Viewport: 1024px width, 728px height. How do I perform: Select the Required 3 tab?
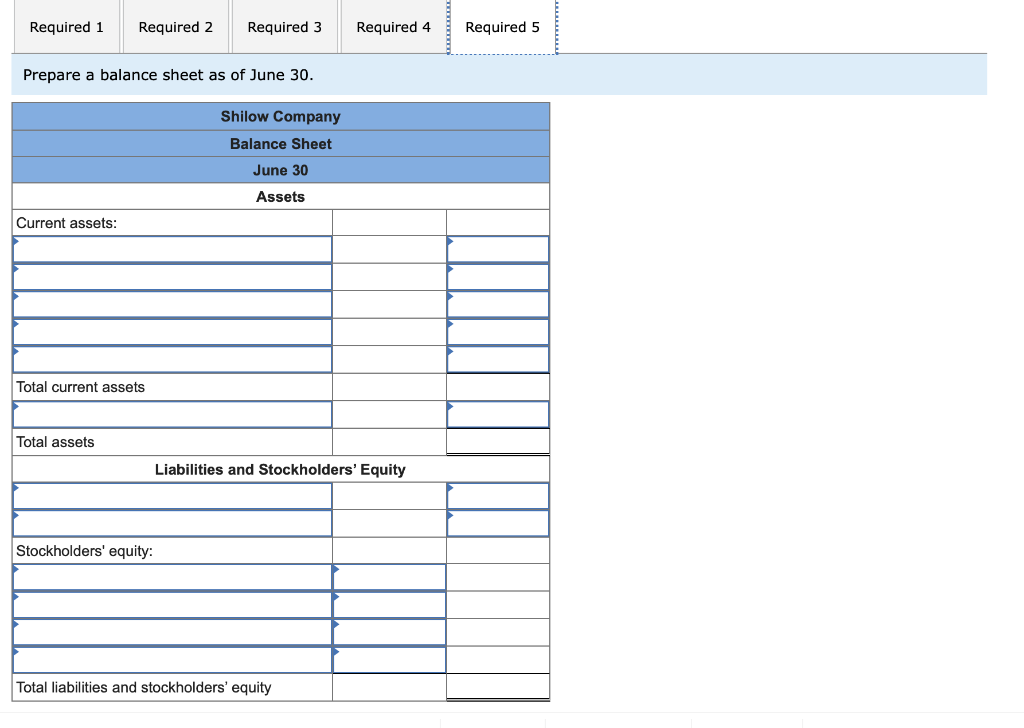284,27
